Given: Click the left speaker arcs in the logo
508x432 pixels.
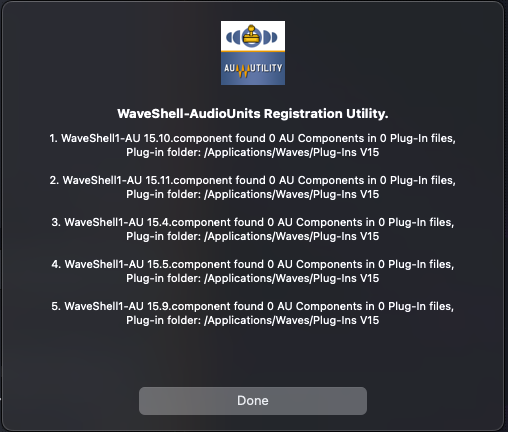Looking at the screenshot, I should tap(233, 37).
